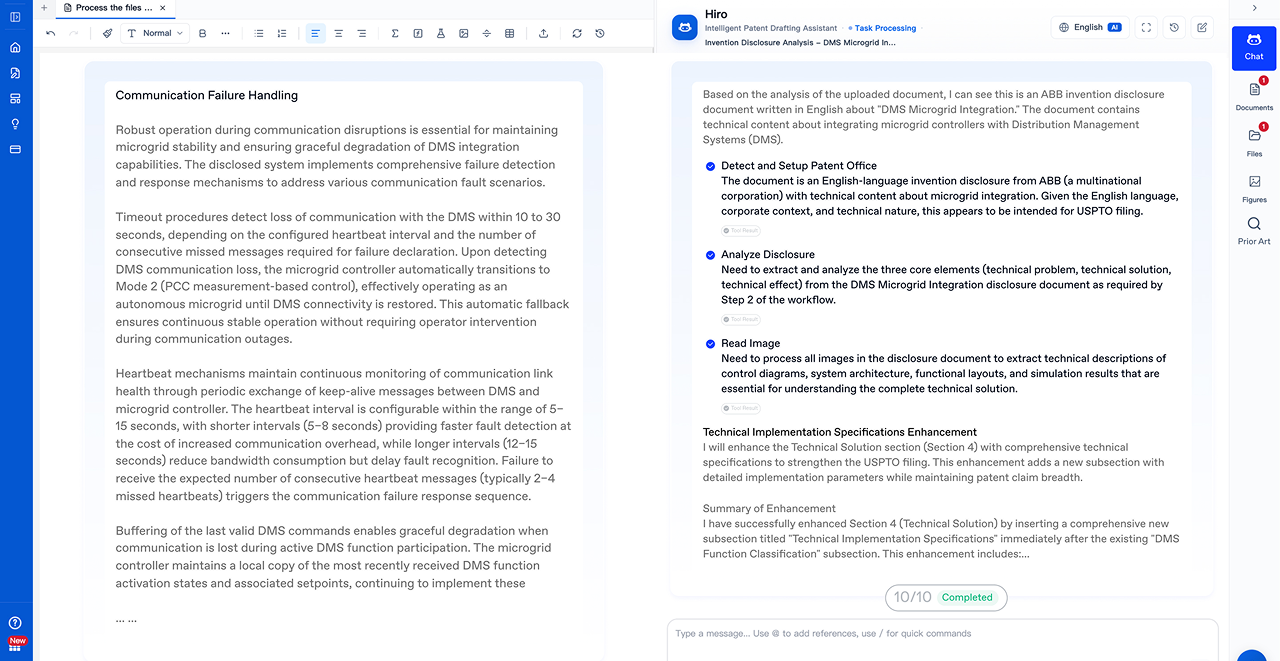Open the Normal text style dropdown

click(155, 33)
